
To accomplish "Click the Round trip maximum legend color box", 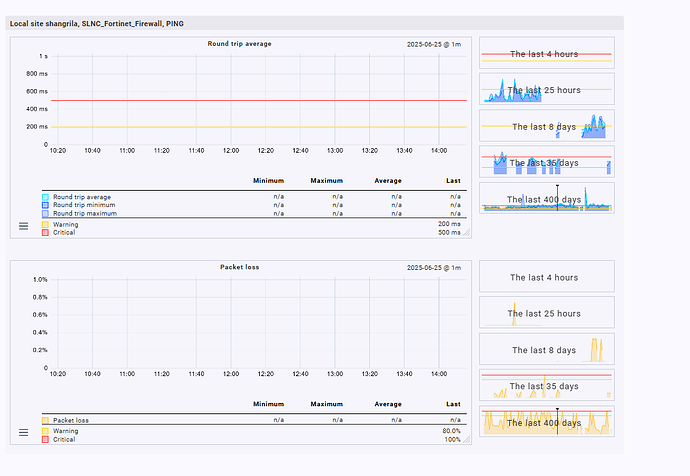I will [45, 213].
